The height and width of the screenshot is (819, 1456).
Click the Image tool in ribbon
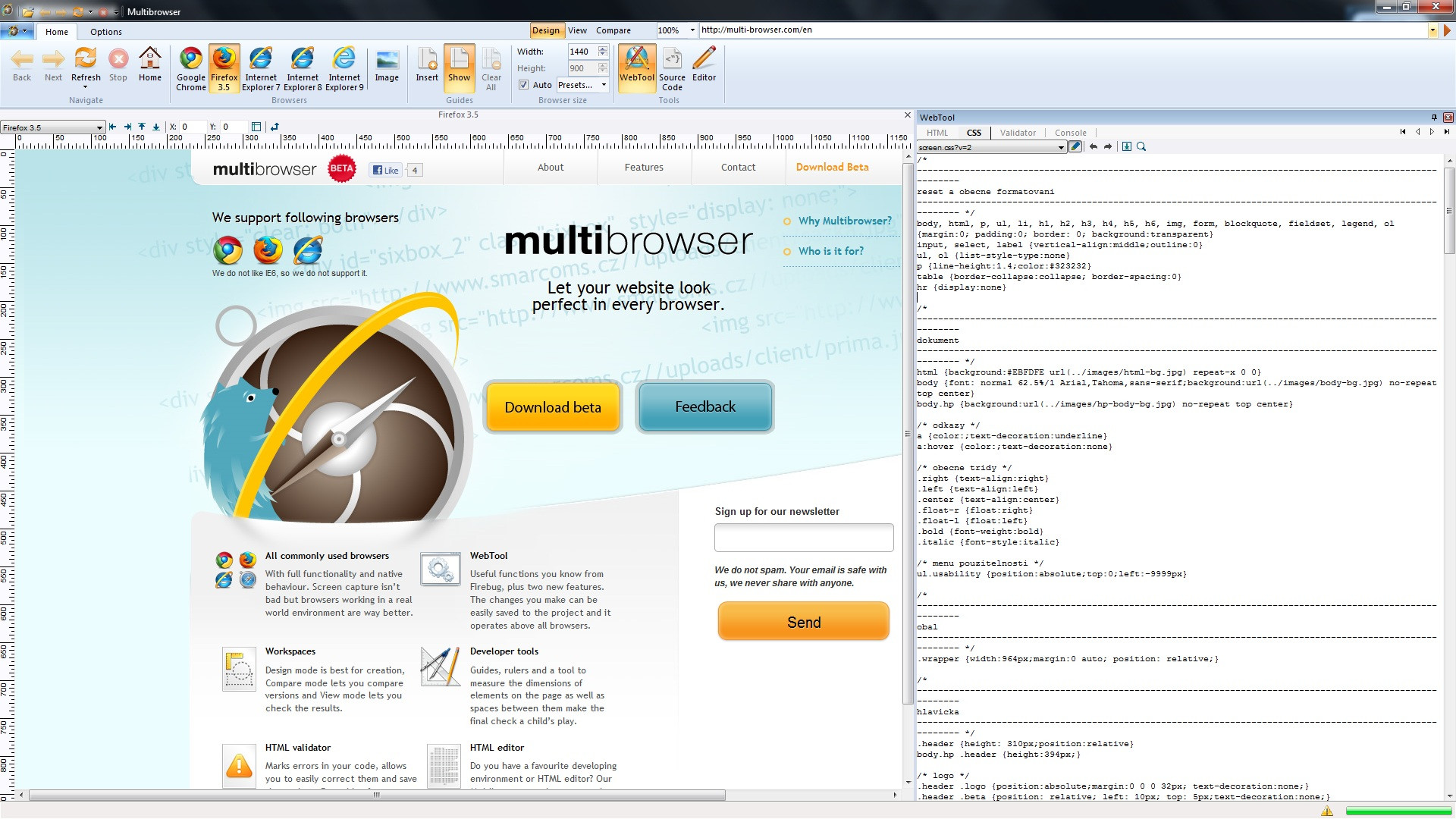point(387,64)
